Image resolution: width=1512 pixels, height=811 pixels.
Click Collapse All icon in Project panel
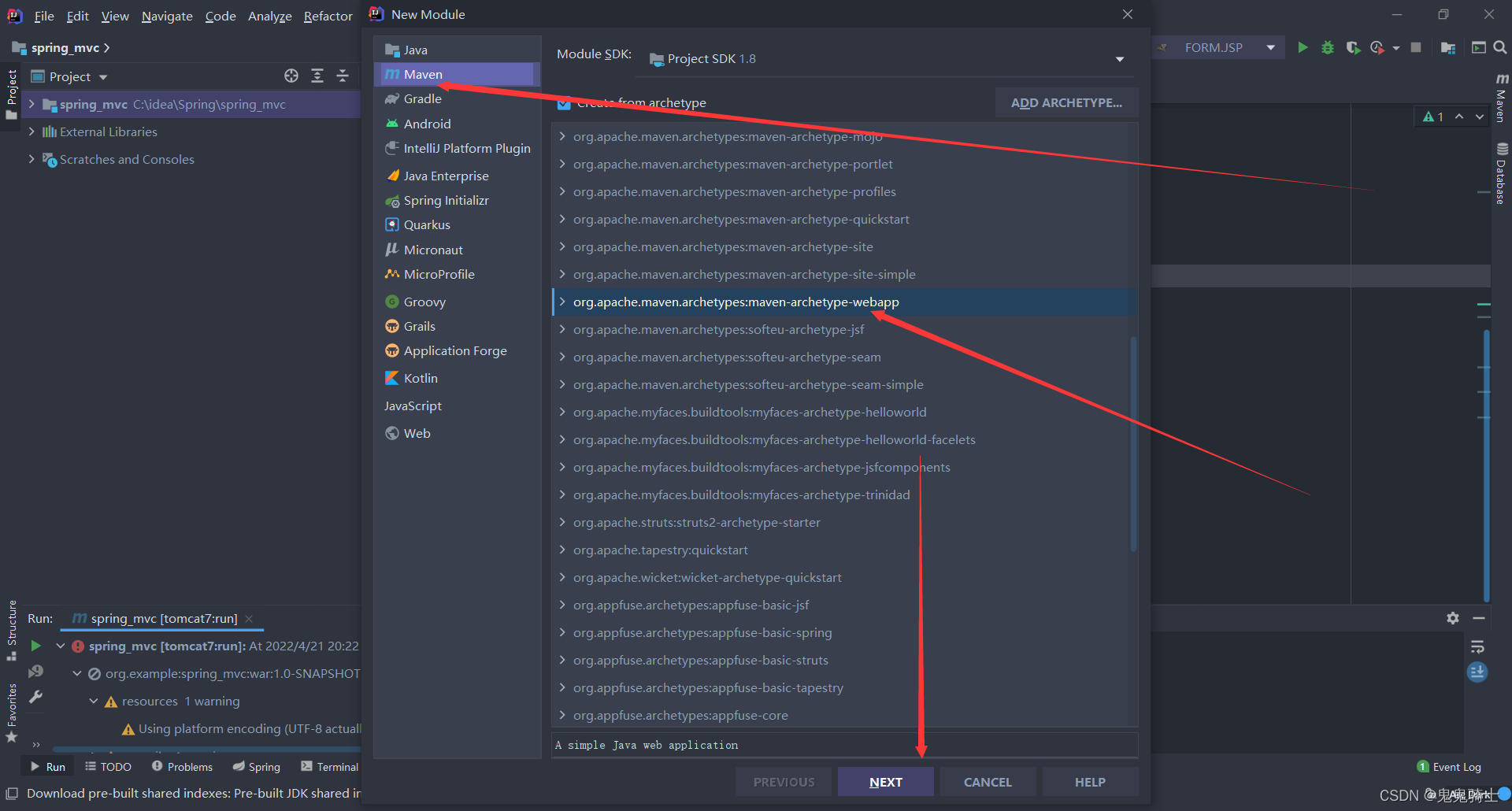pos(343,76)
